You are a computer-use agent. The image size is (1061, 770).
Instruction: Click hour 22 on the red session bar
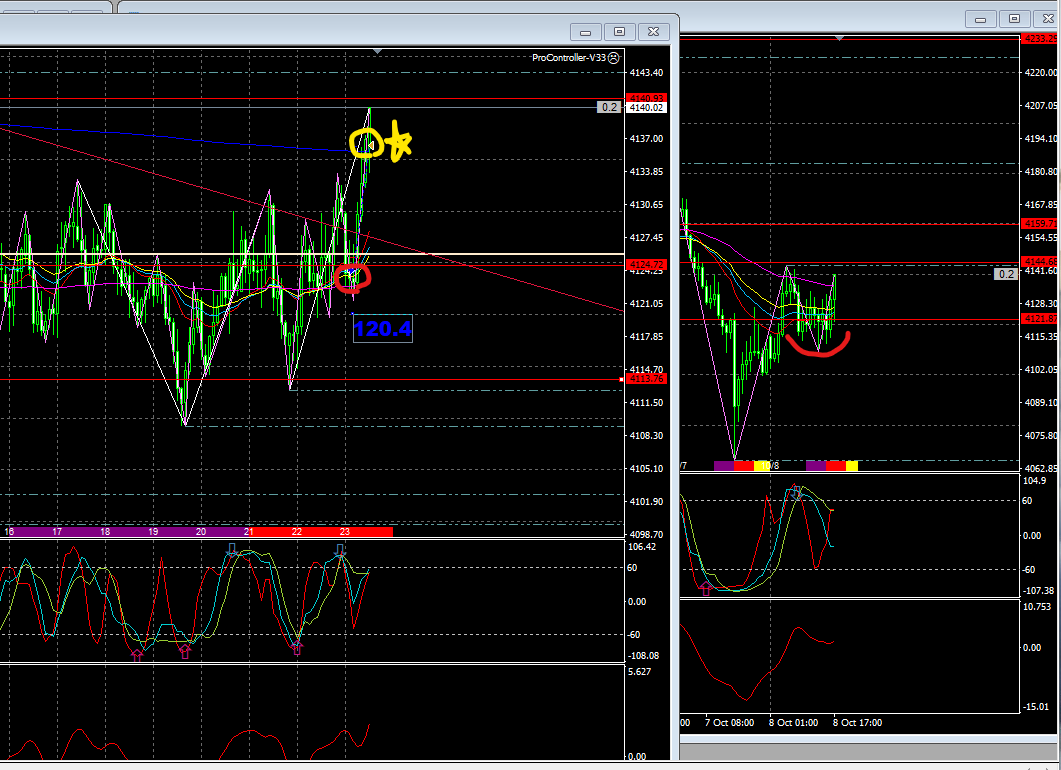[x=296, y=532]
